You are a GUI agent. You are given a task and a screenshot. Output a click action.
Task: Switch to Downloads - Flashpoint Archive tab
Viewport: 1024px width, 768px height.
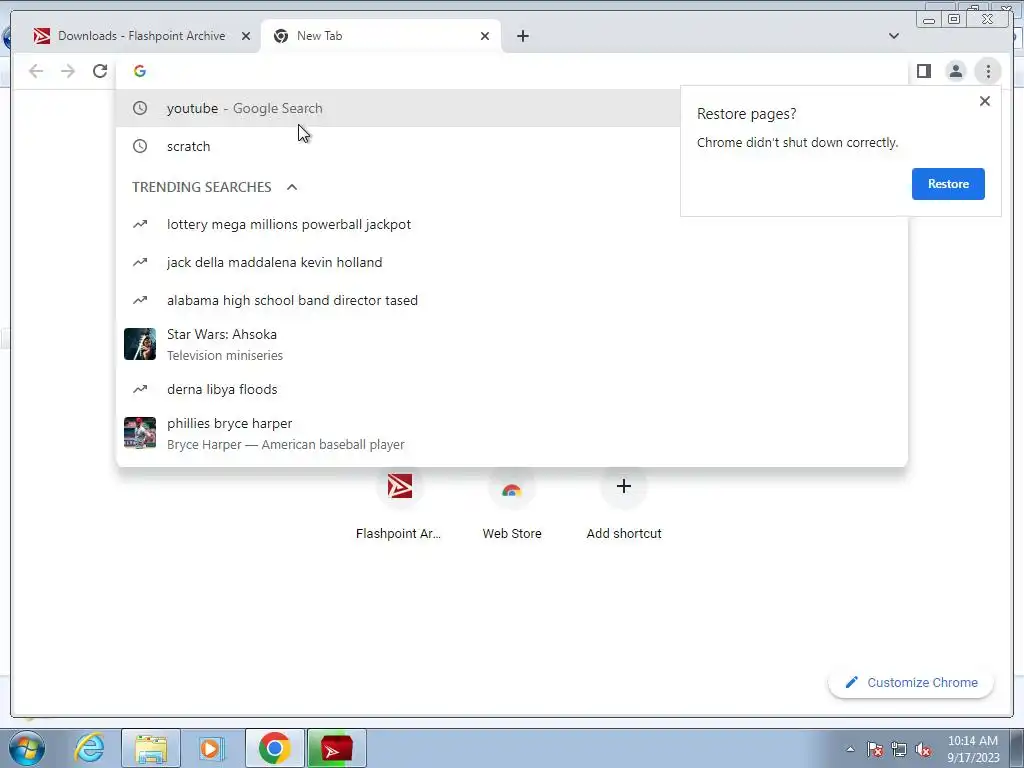[141, 36]
